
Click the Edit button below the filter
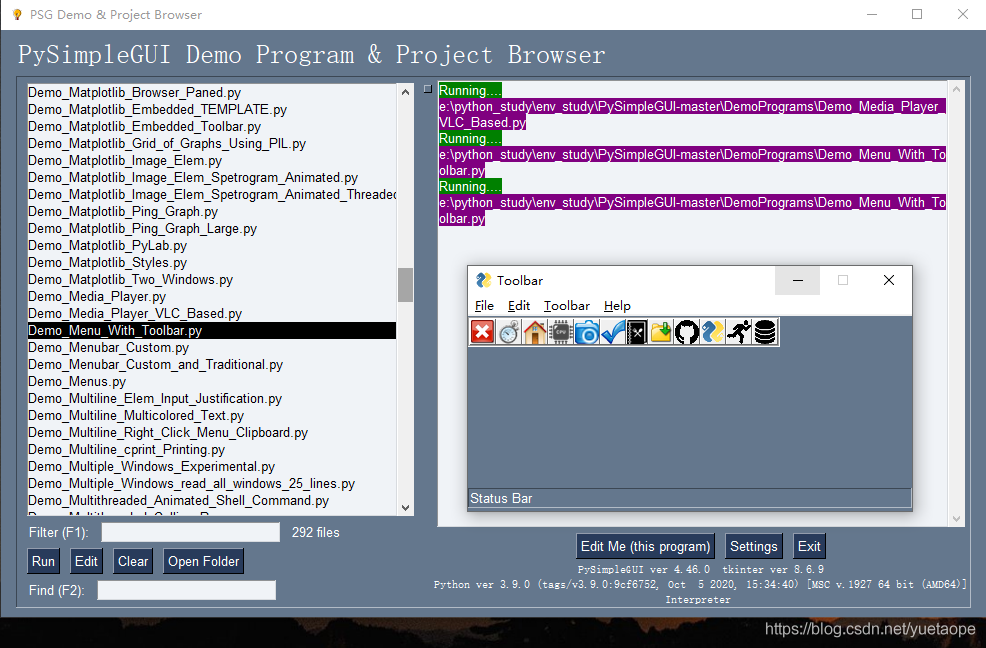(x=86, y=561)
